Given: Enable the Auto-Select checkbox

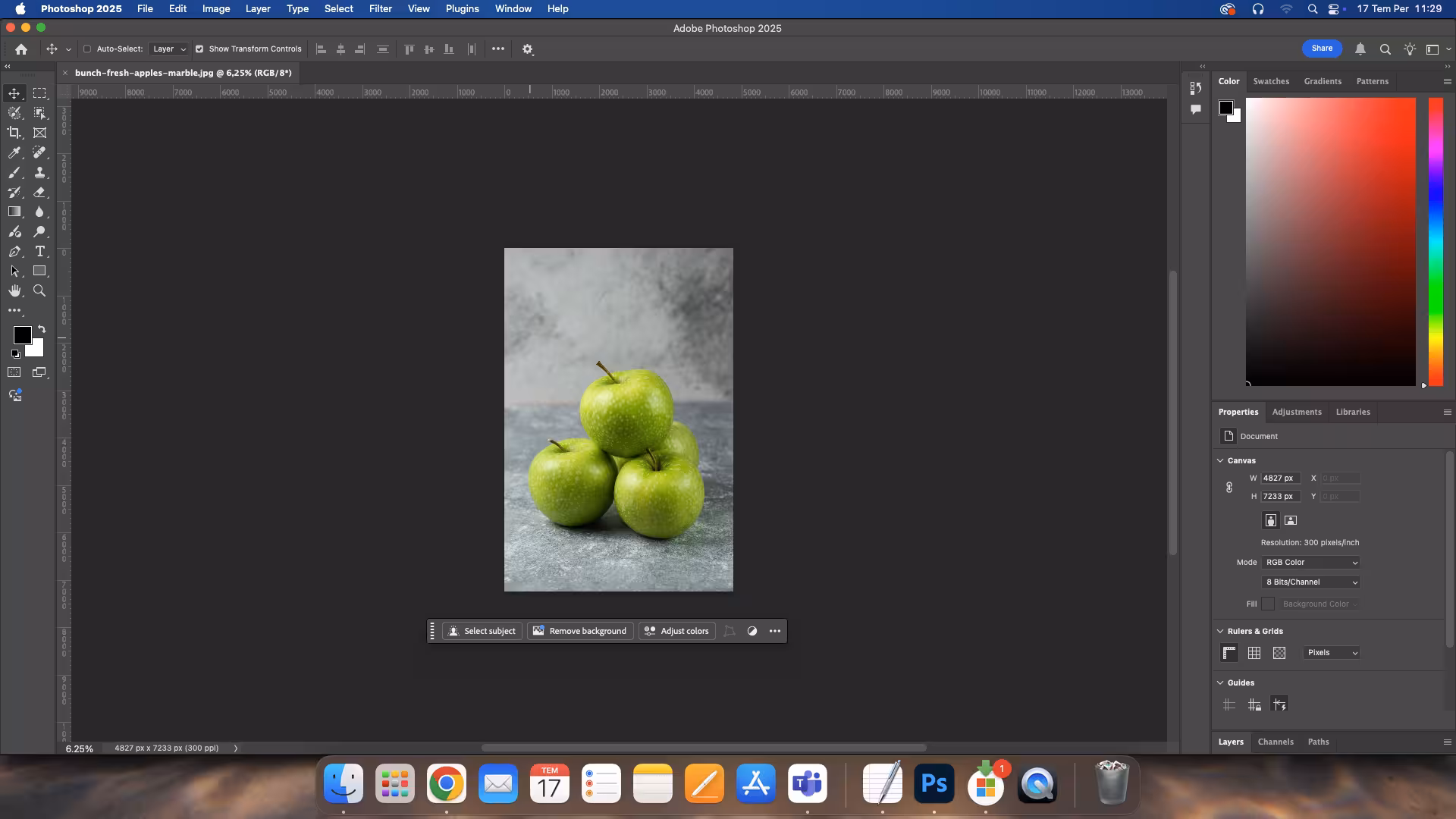Looking at the screenshot, I should tap(87, 49).
